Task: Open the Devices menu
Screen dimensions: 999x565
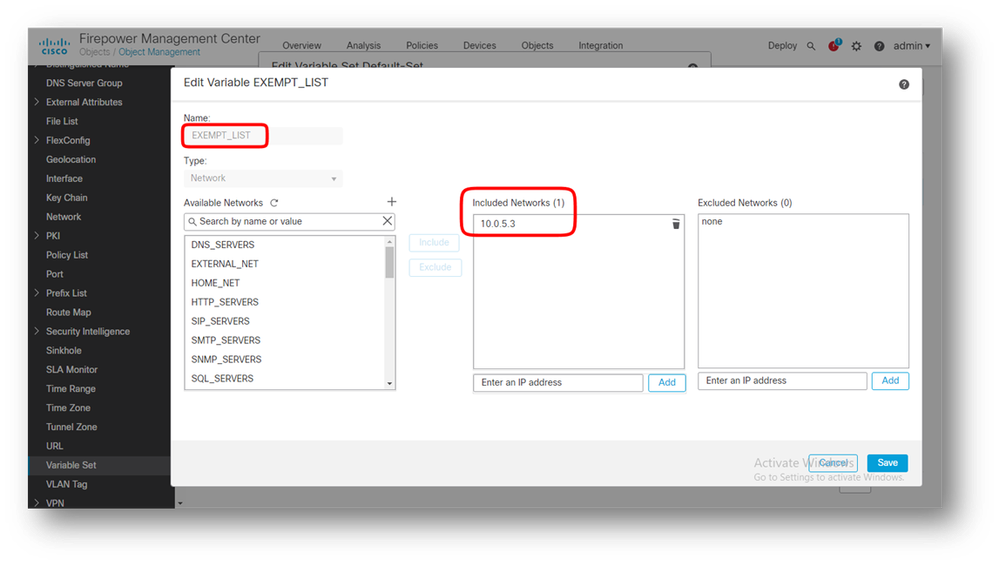Action: [x=479, y=46]
